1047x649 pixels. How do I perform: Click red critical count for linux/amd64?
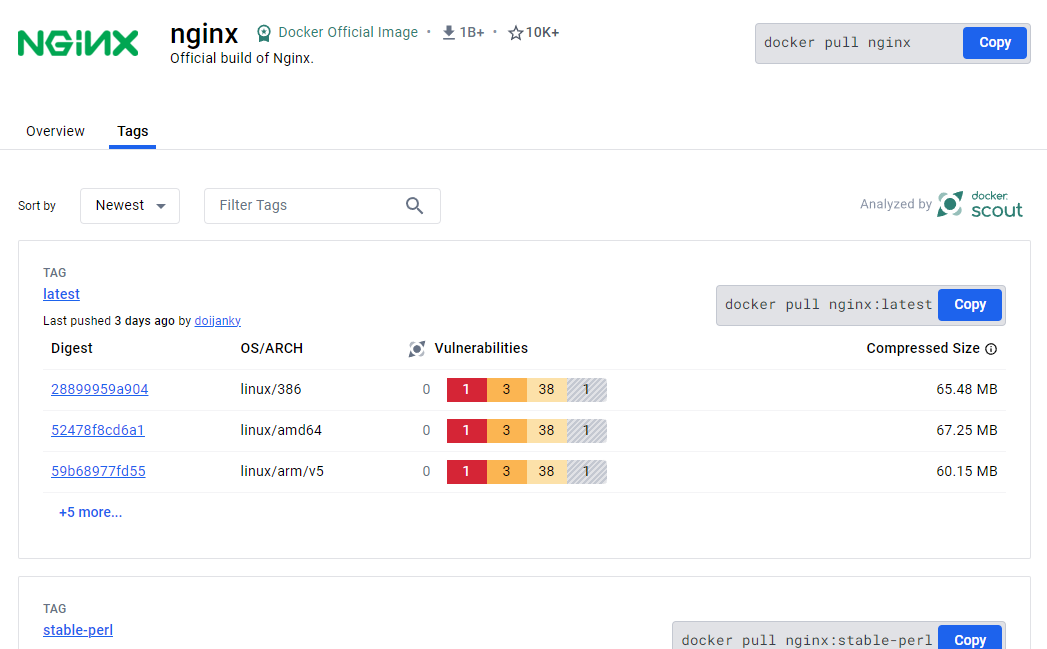pyautogui.click(x=467, y=431)
